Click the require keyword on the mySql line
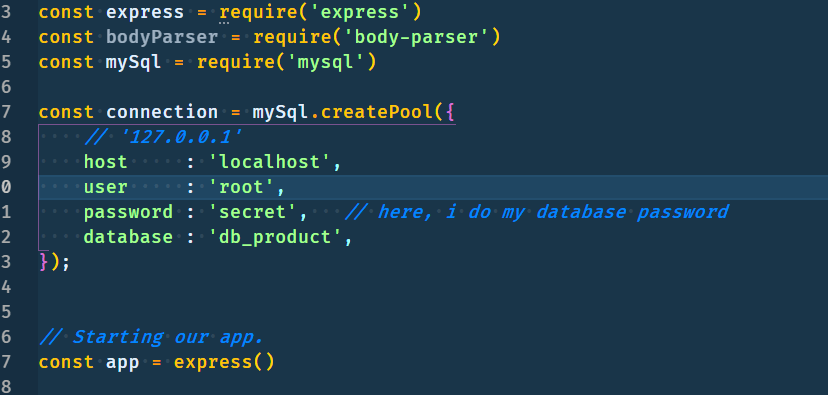 pos(236,62)
